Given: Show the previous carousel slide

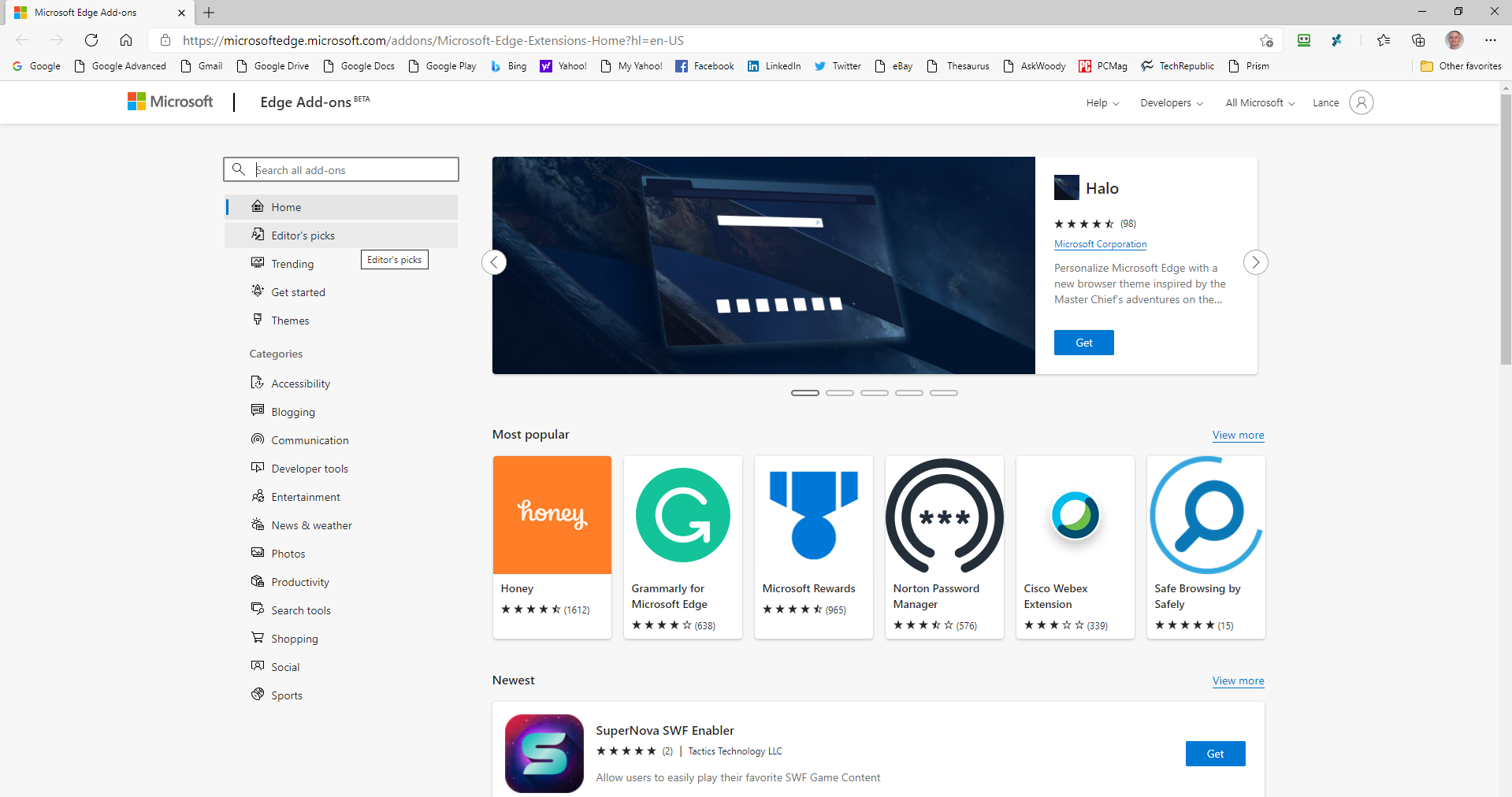Looking at the screenshot, I should point(494,262).
